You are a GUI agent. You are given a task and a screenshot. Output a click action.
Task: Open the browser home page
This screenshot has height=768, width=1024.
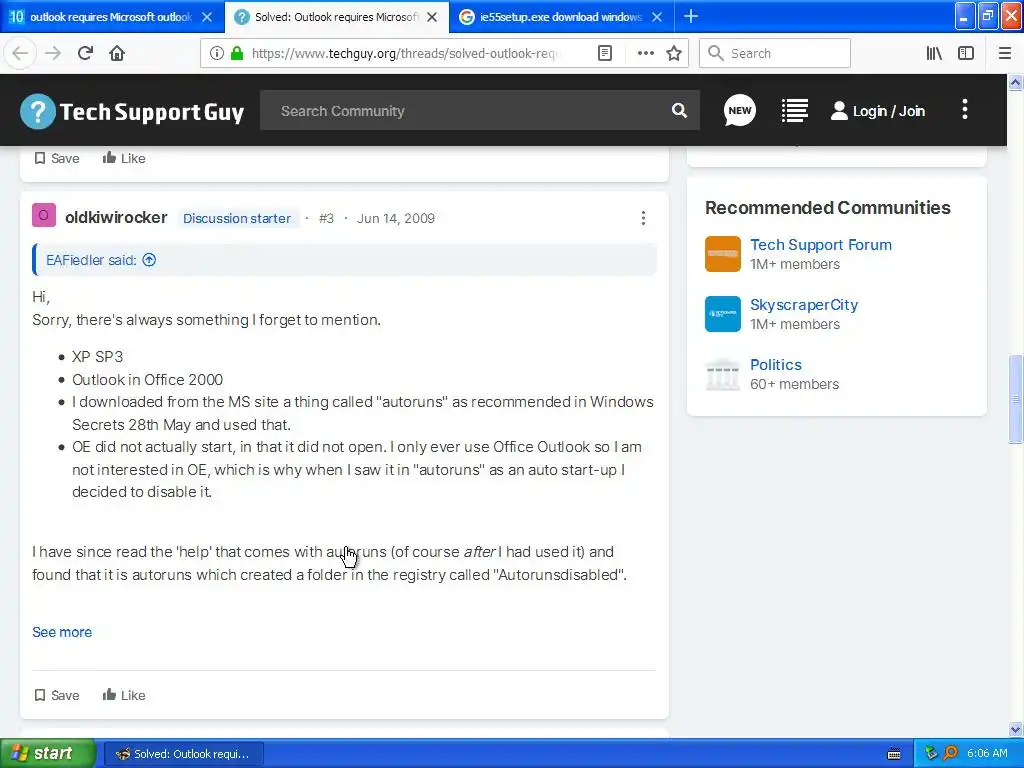click(117, 54)
